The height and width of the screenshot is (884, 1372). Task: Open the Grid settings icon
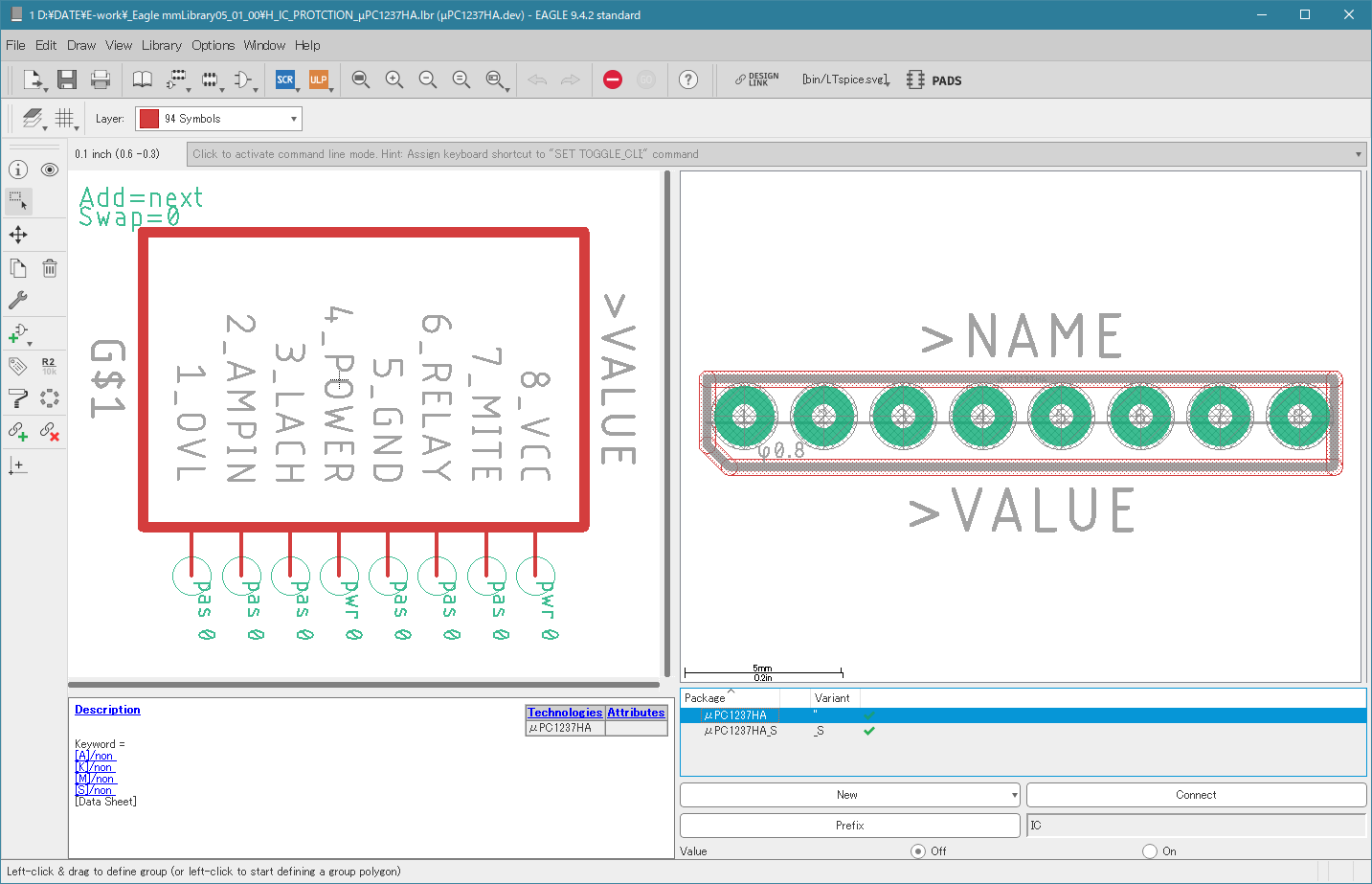pos(65,118)
